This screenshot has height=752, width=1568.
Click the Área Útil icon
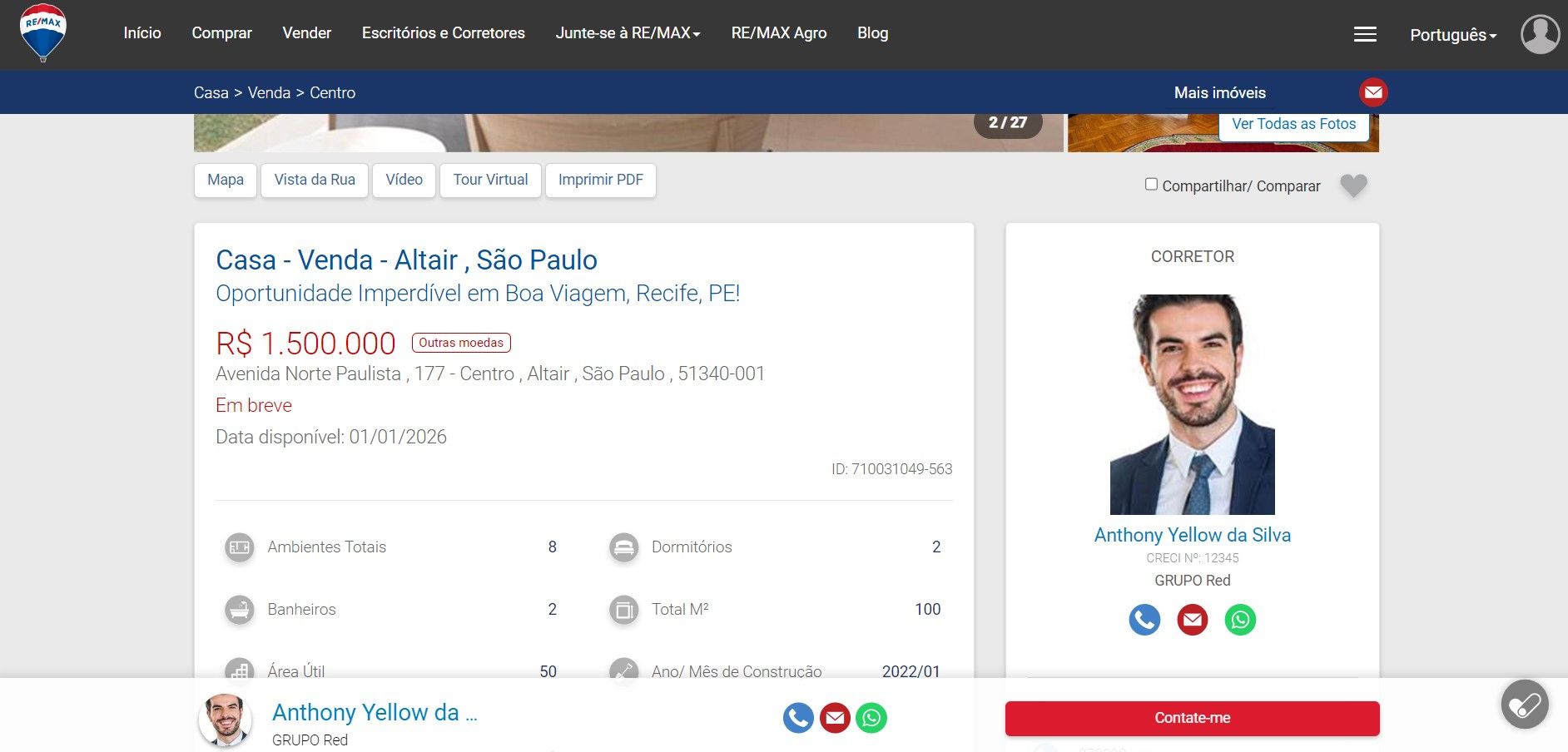click(x=240, y=669)
